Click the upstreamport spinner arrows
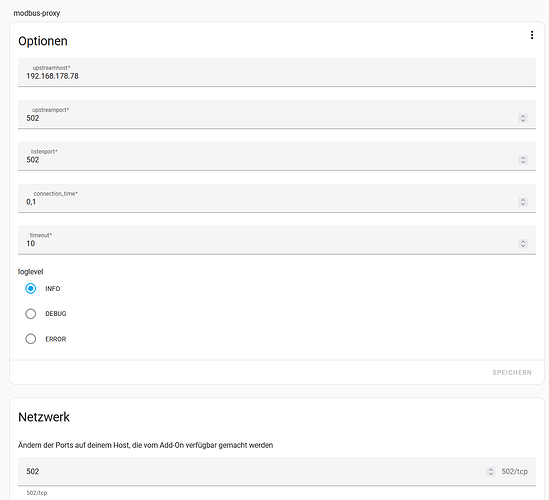 click(x=523, y=118)
